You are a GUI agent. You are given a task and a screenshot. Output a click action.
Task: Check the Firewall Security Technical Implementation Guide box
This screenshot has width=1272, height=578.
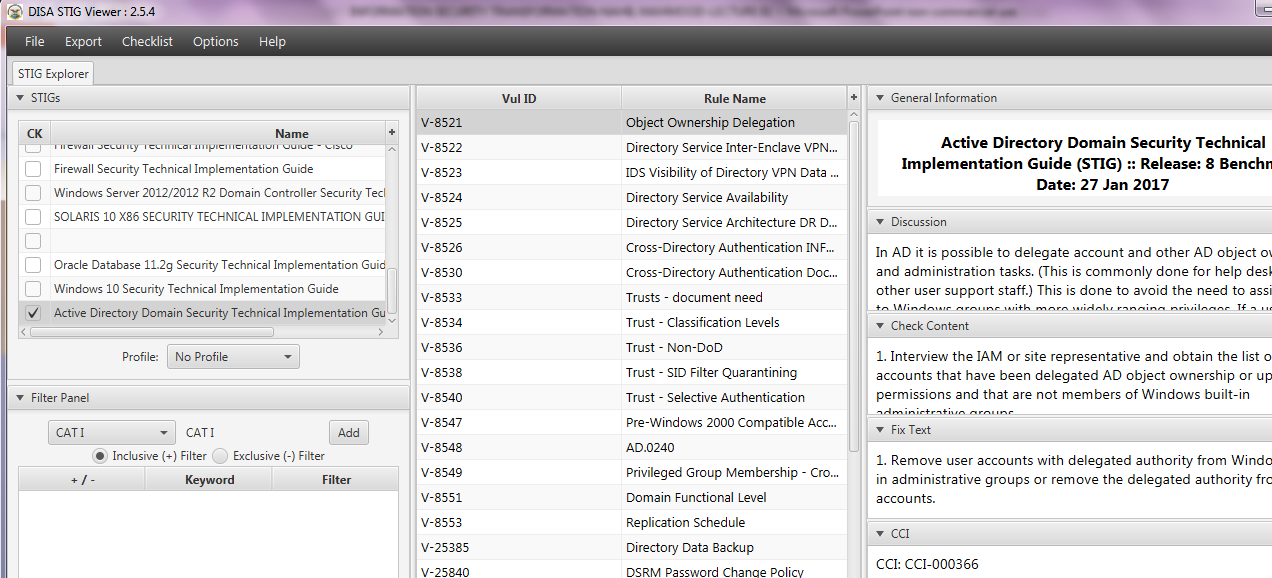(33, 169)
